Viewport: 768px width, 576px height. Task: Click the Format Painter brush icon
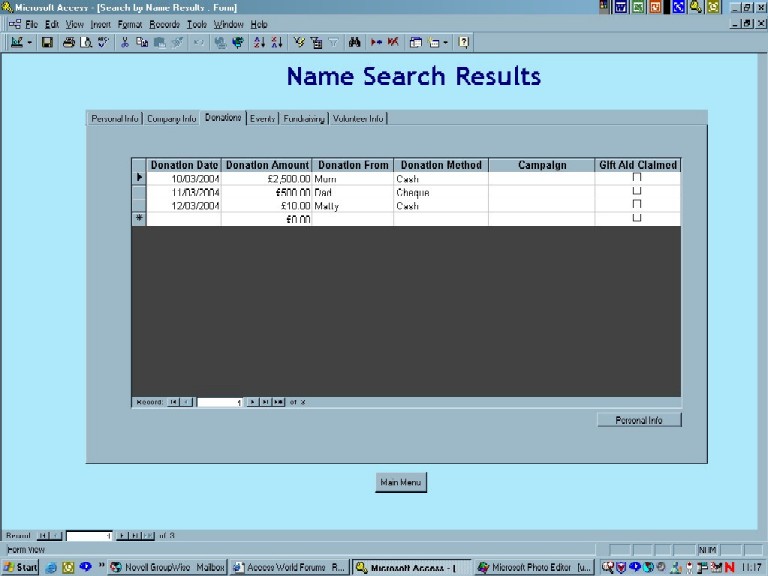(177, 43)
